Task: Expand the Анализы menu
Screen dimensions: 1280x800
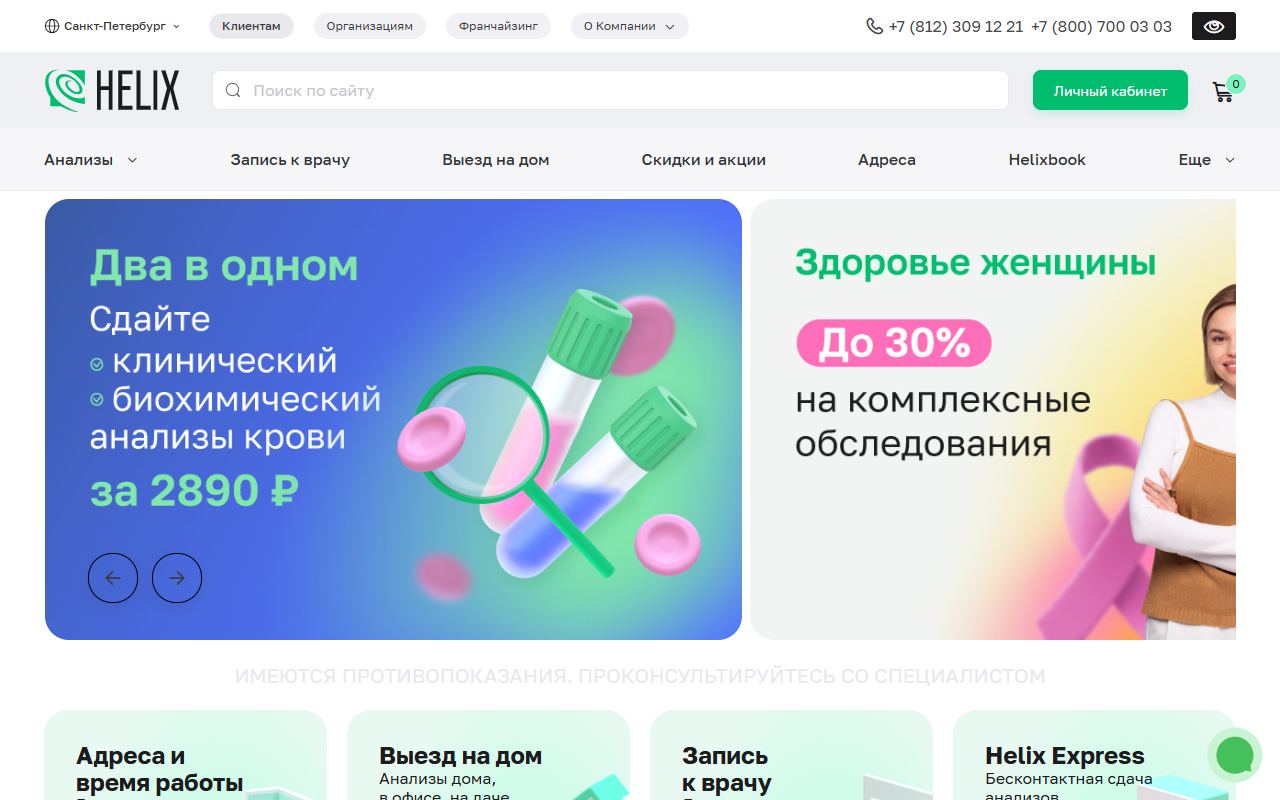Action: (91, 160)
